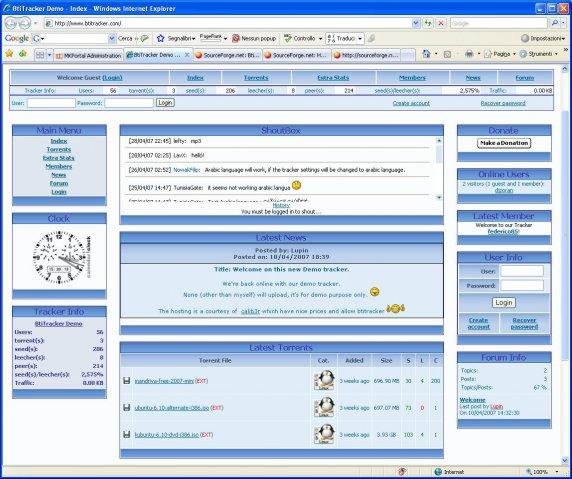Click the search magnifier icon in IE search box
Screen dimensions: 572x479
click(x=554, y=23)
